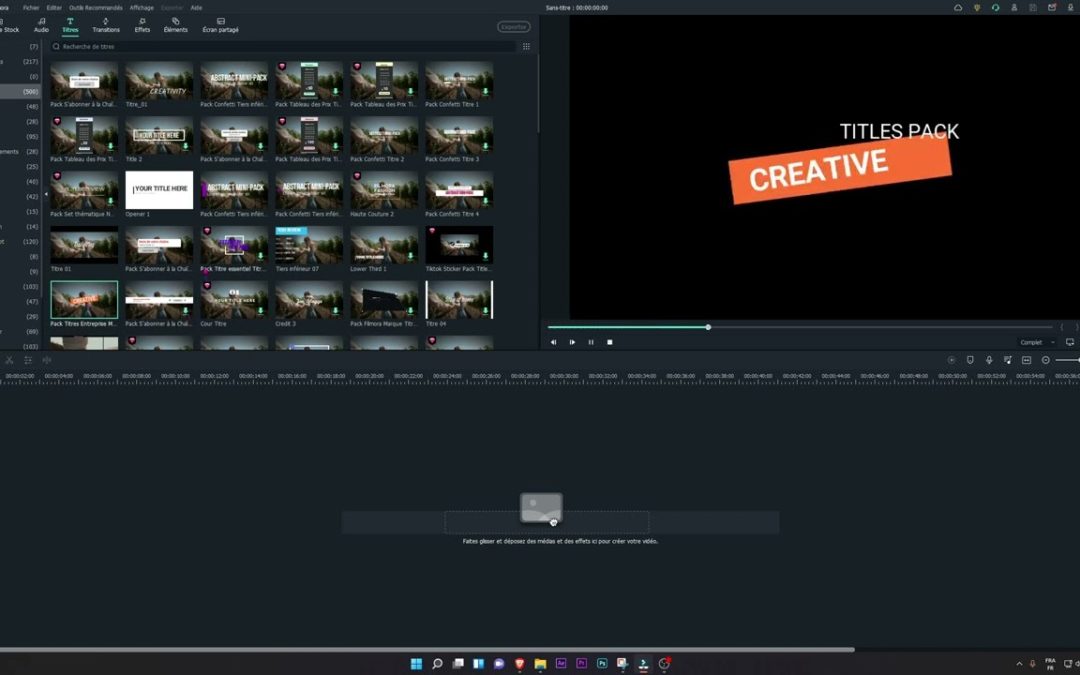Viewport: 1080px width, 675px height.
Task: Open the user account icon
Action: coord(1014,8)
